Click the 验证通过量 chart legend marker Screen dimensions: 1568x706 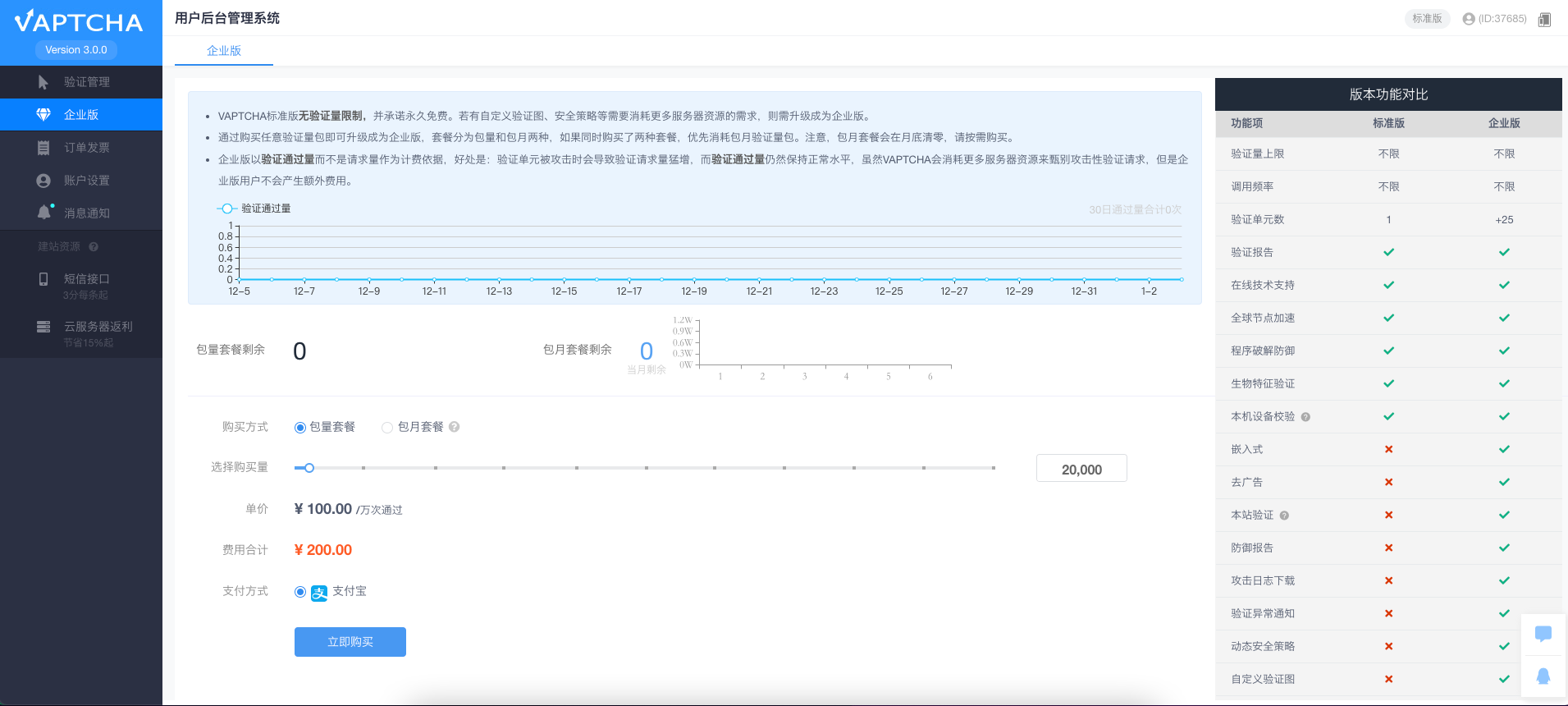click(x=226, y=209)
